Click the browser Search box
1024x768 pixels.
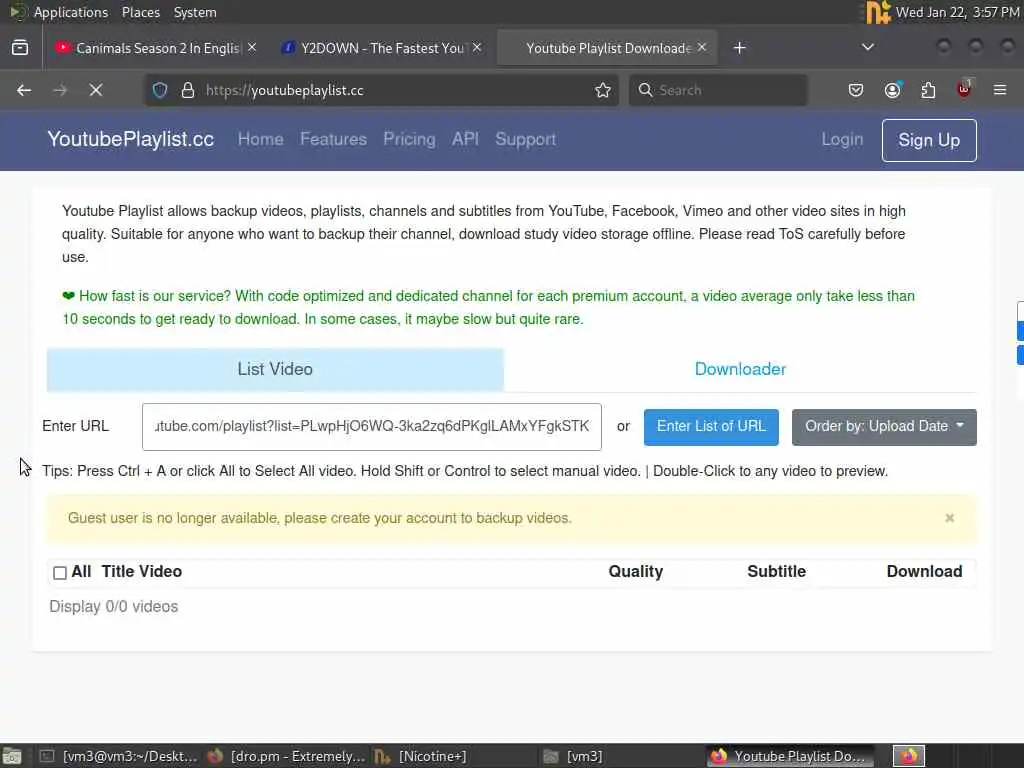point(718,90)
